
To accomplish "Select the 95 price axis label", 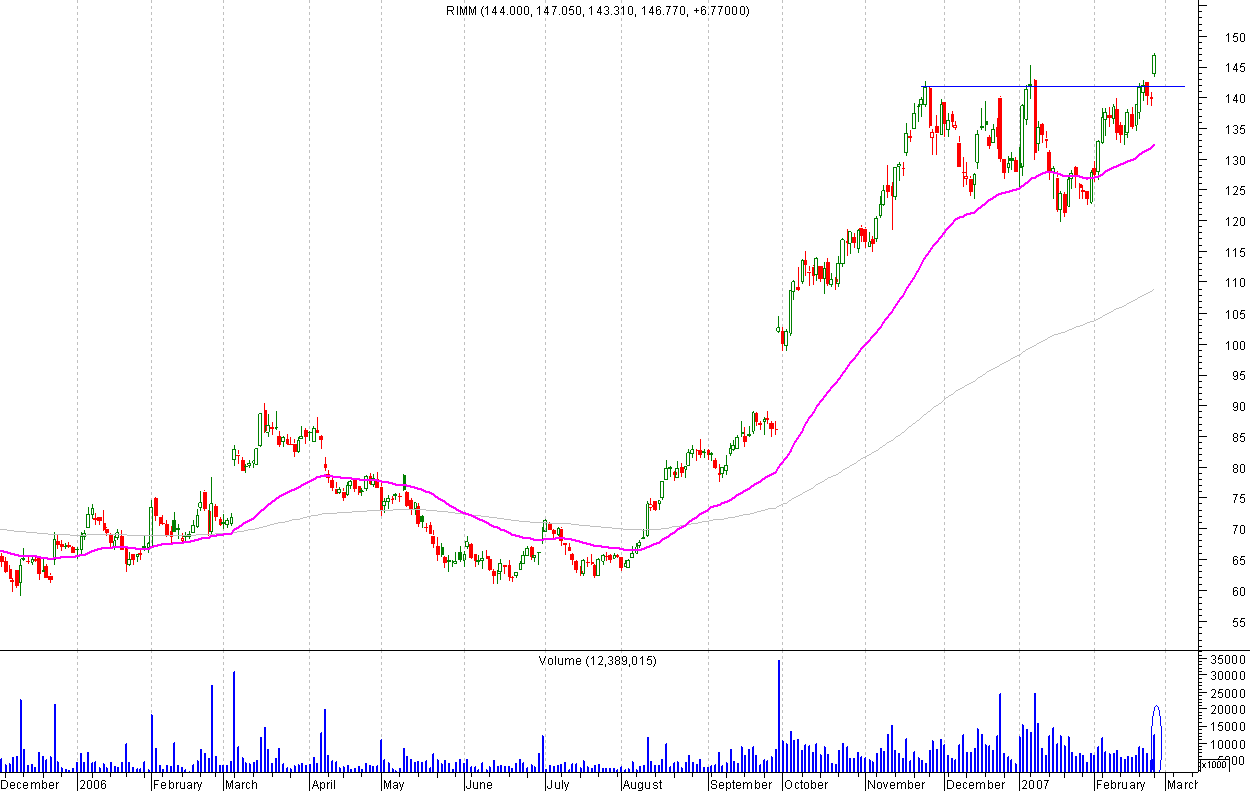I will click(1237, 376).
